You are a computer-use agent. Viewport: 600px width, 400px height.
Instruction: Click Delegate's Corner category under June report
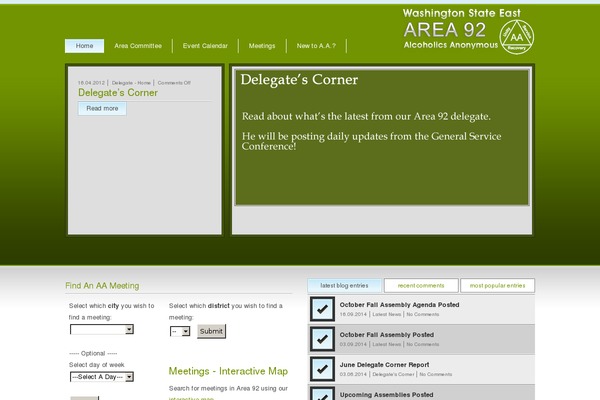pos(393,374)
